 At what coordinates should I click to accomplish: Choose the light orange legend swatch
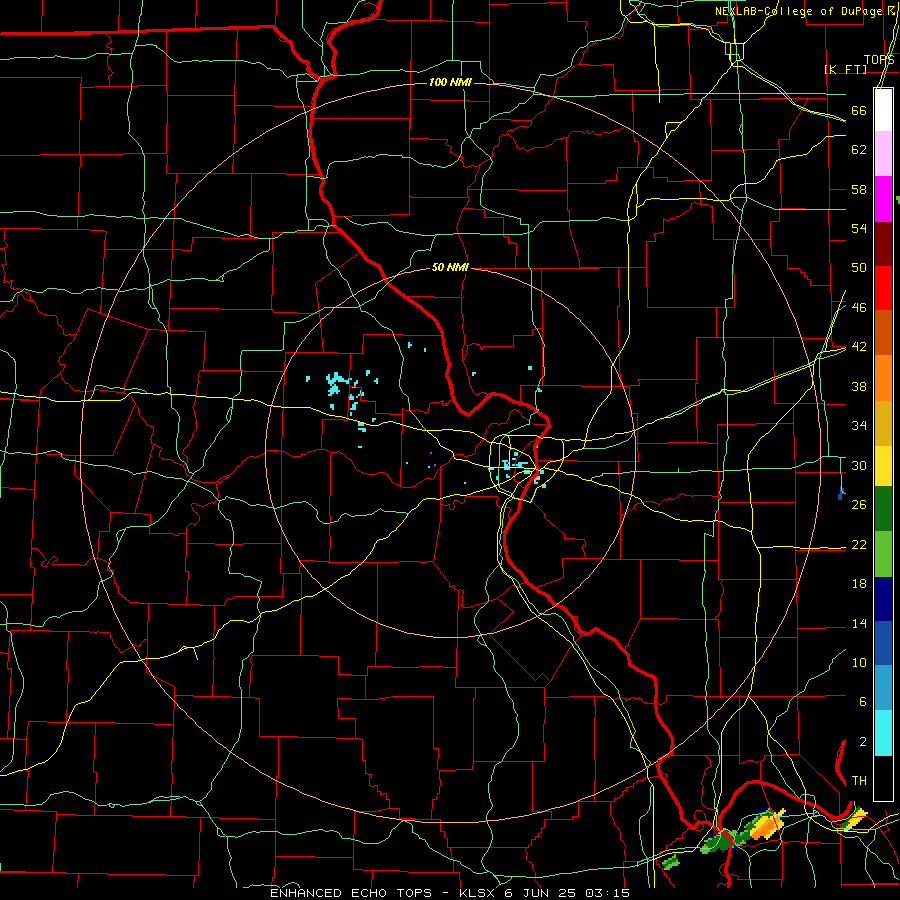click(883, 378)
